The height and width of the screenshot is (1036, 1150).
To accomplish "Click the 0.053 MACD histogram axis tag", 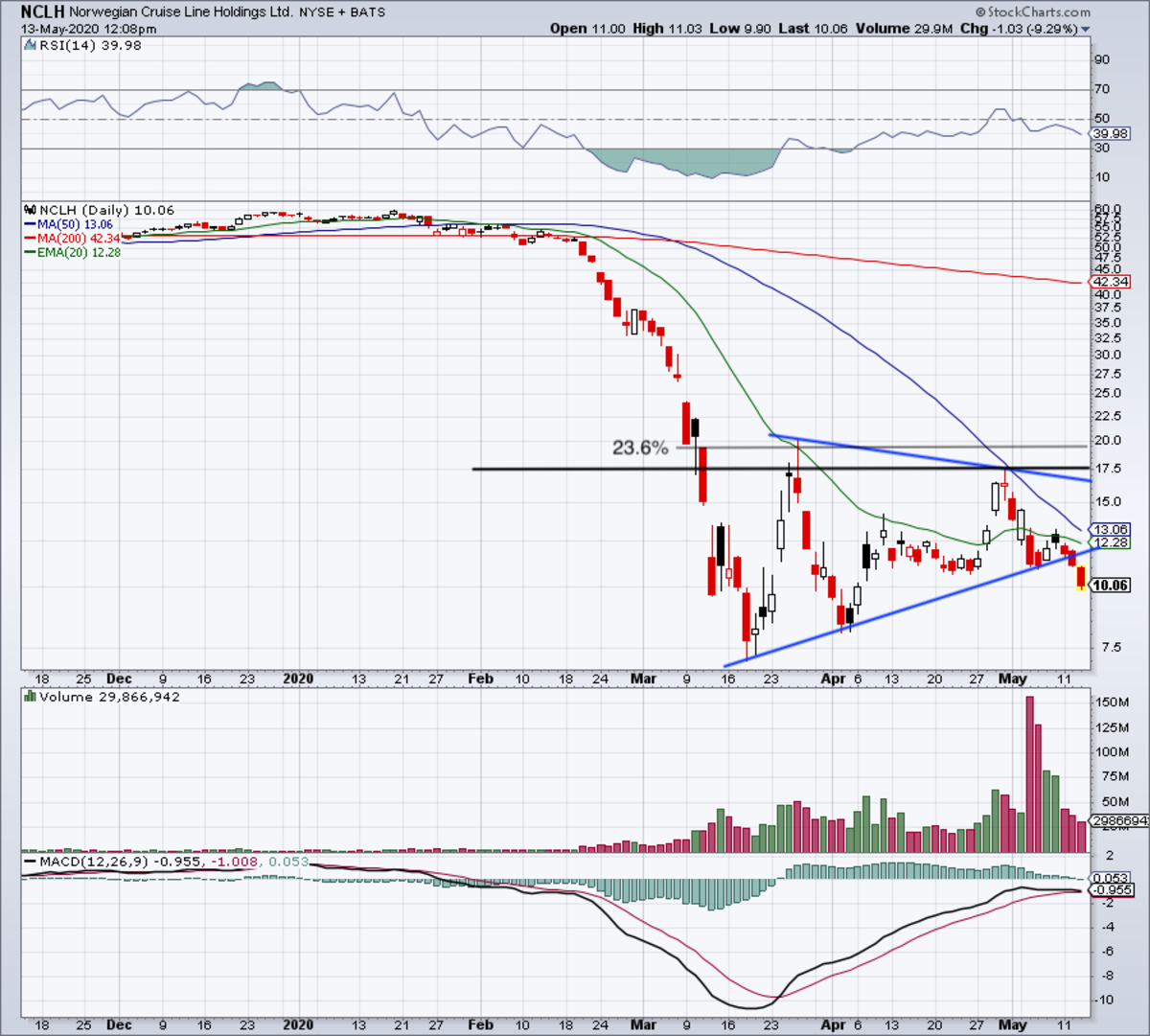I will click(1111, 878).
